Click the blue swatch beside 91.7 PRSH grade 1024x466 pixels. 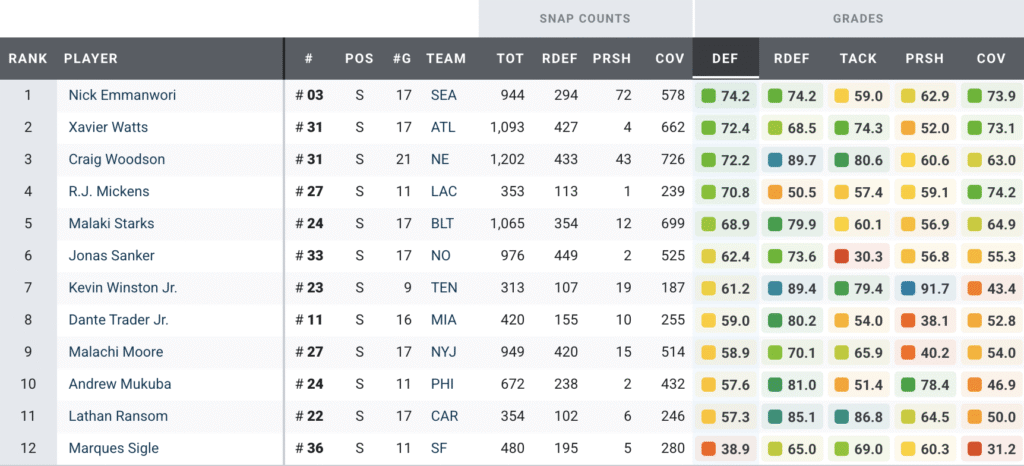point(908,288)
